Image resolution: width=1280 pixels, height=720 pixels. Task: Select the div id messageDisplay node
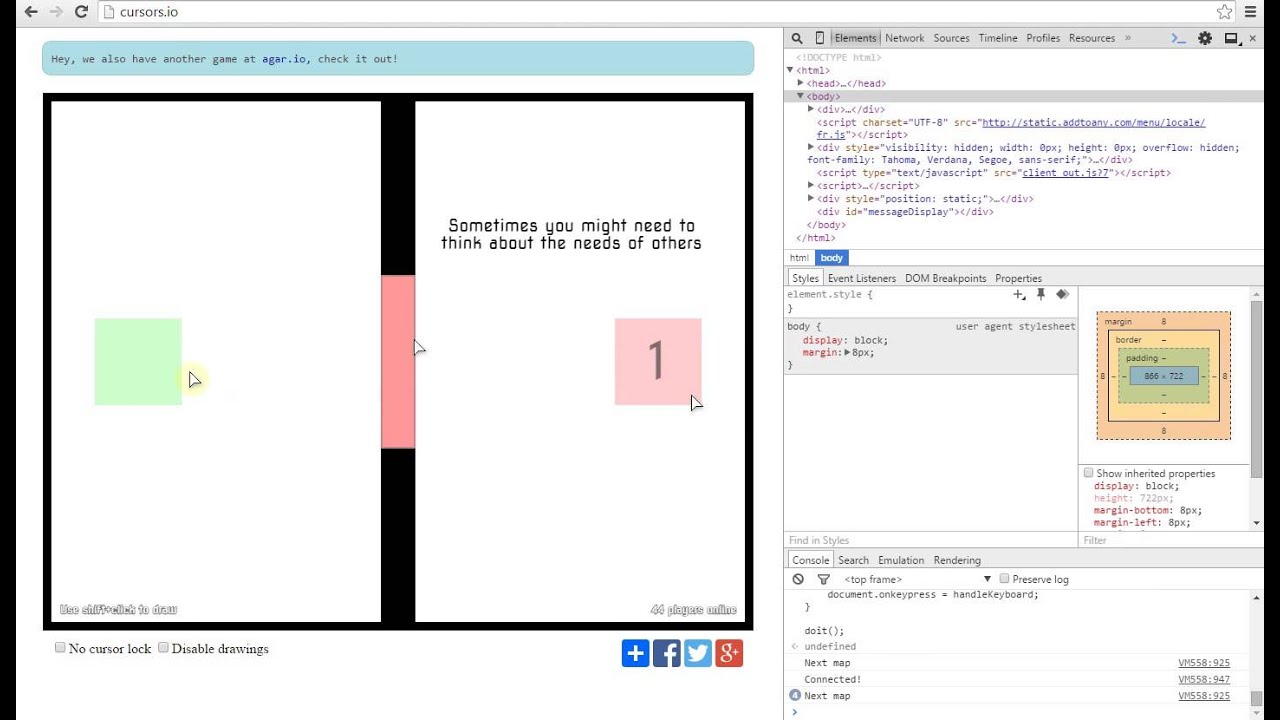[x=906, y=211]
